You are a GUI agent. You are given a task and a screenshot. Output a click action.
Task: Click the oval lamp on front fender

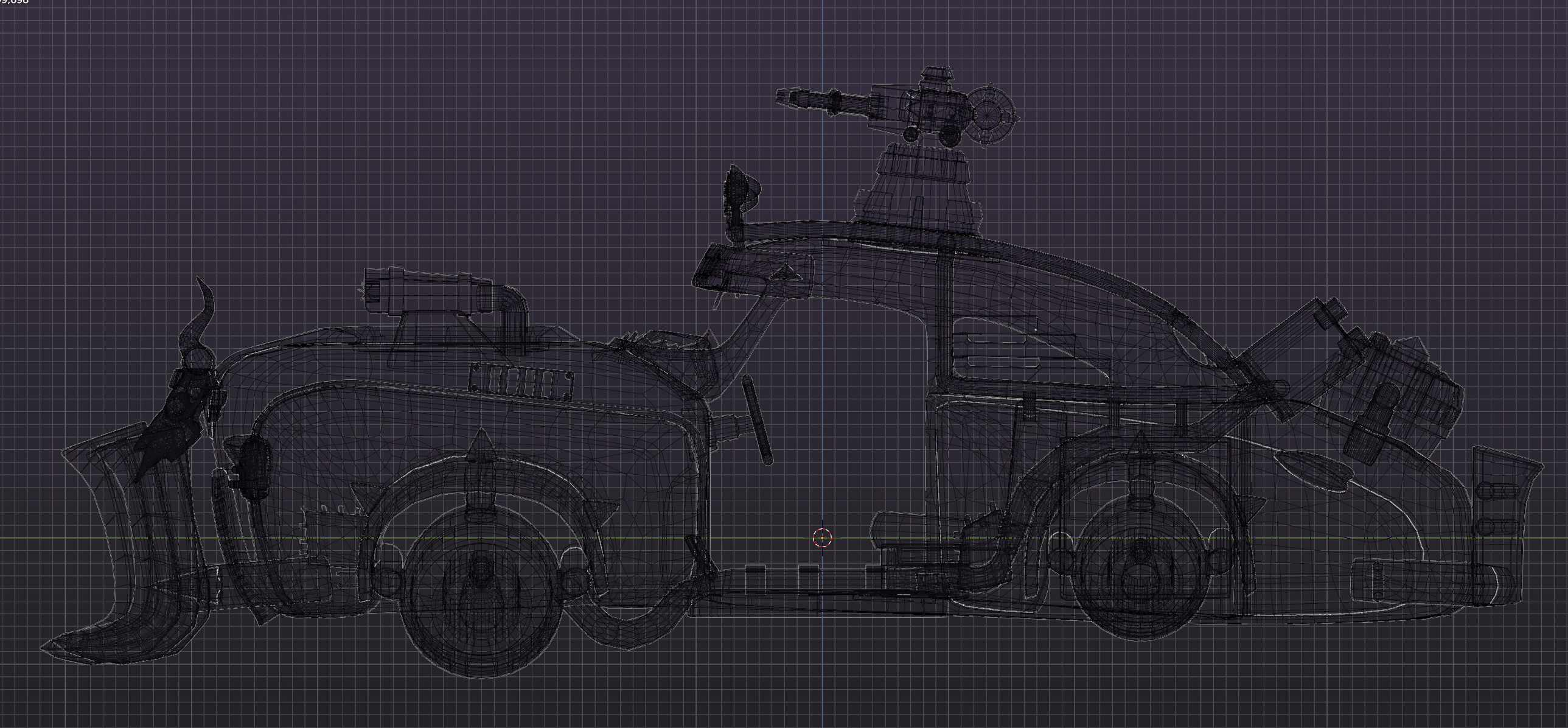tap(255, 467)
